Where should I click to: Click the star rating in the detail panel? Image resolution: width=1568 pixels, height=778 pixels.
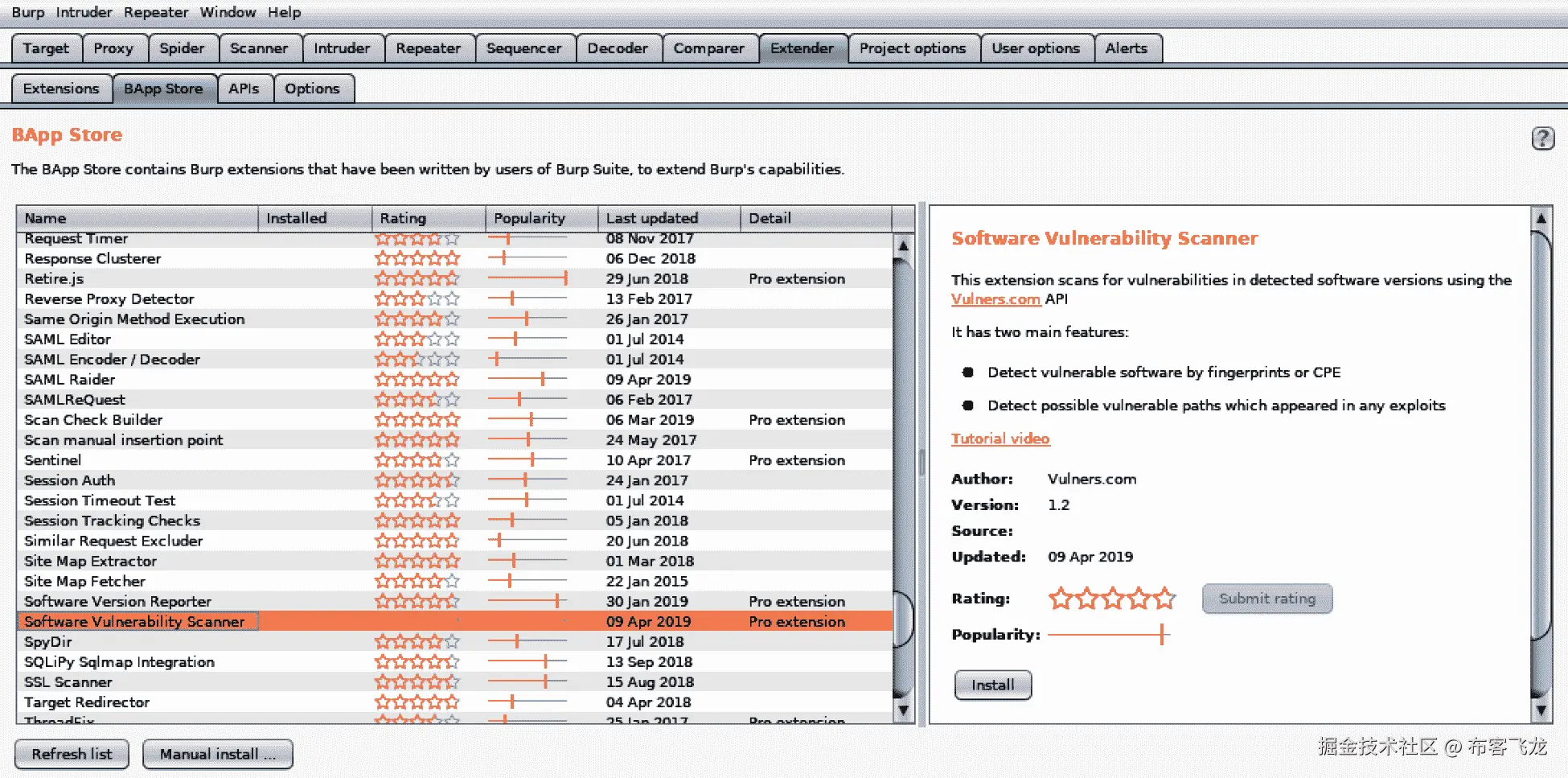(1111, 599)
